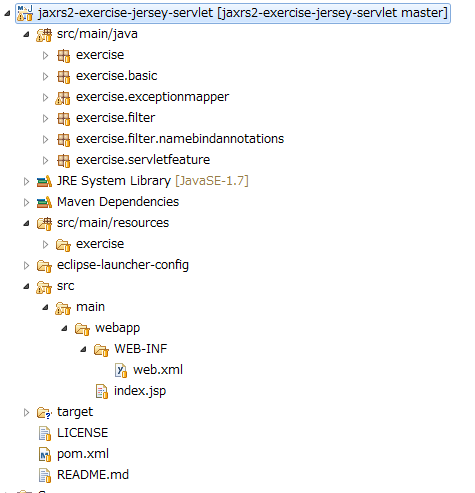Collapse the webapp folder node
This screenshot has height=493, width=475.
click(64, 329)
